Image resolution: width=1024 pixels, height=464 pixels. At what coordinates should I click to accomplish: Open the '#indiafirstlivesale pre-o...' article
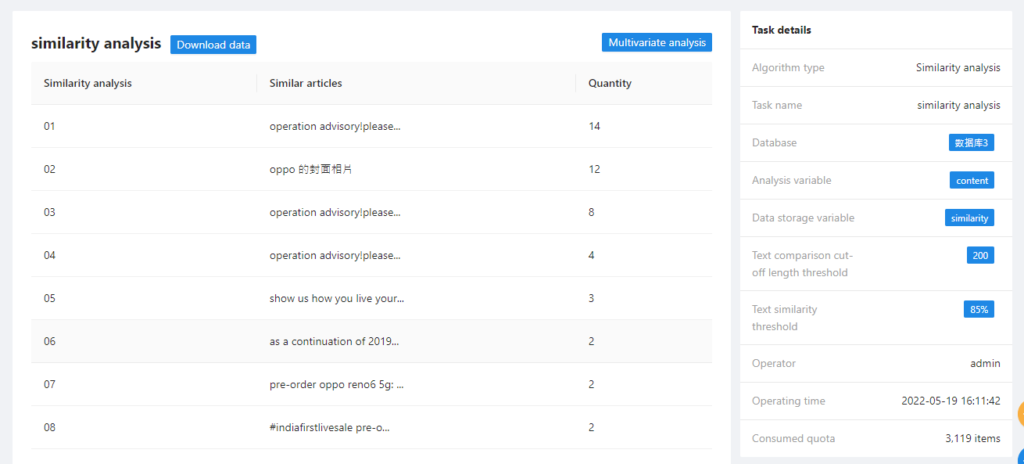tap(329, 428)
